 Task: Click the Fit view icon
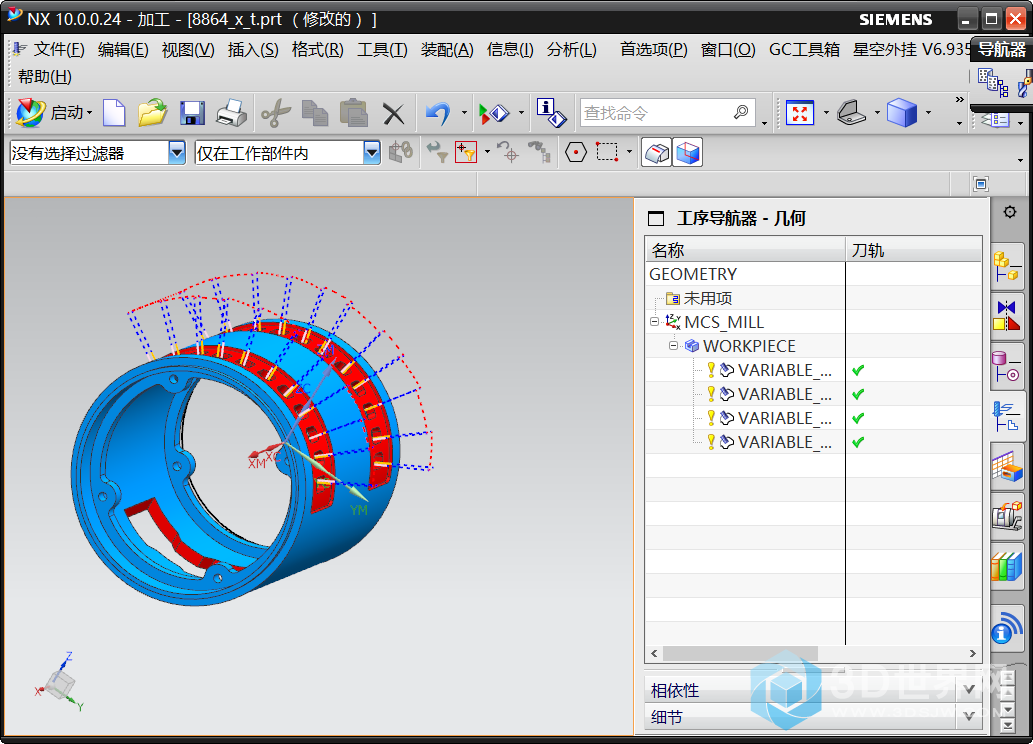(x=800, y=113)
